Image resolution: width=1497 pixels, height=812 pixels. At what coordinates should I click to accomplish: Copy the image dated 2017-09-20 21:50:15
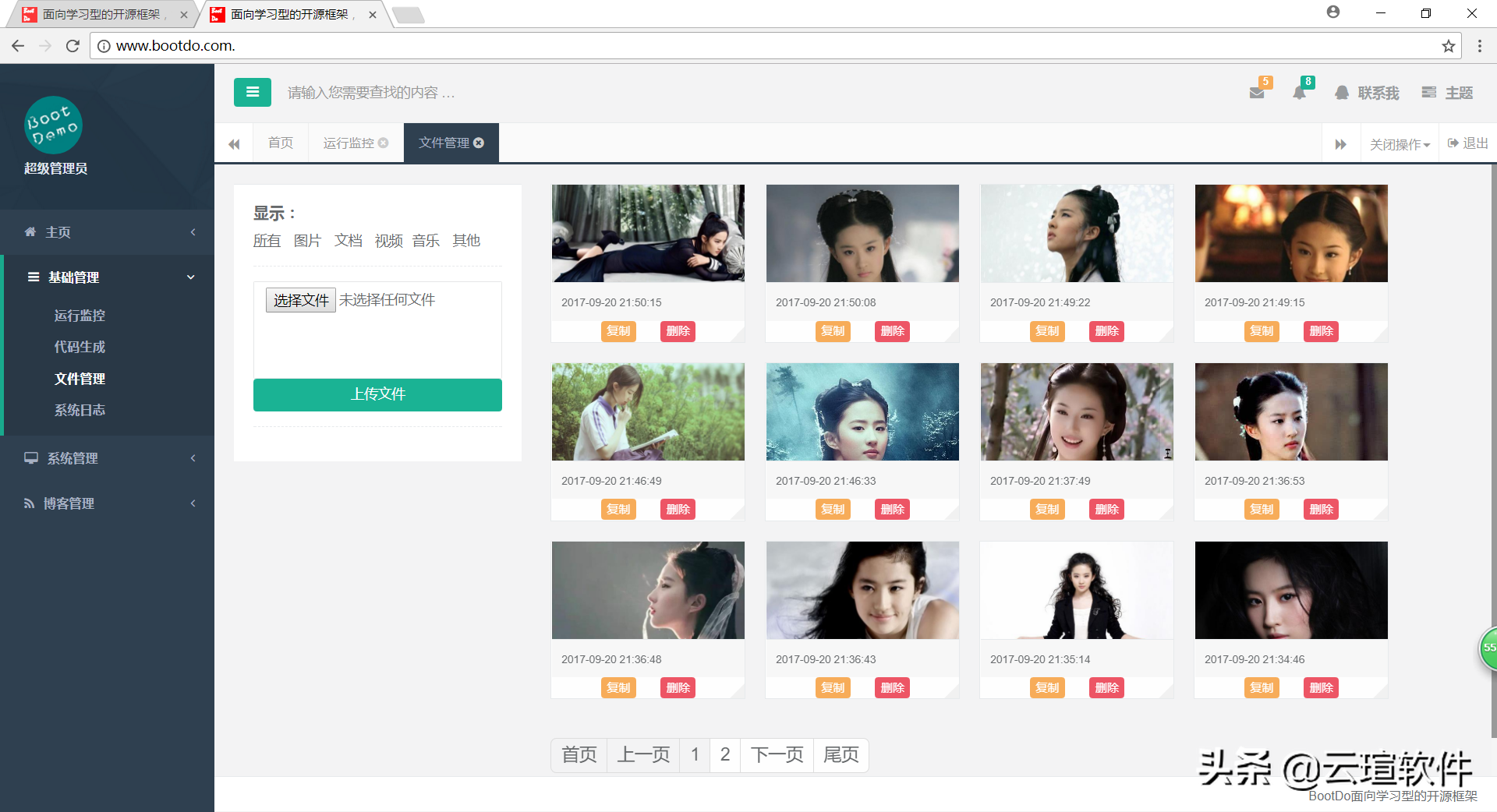pyautogui.click(x=618, y=331)
